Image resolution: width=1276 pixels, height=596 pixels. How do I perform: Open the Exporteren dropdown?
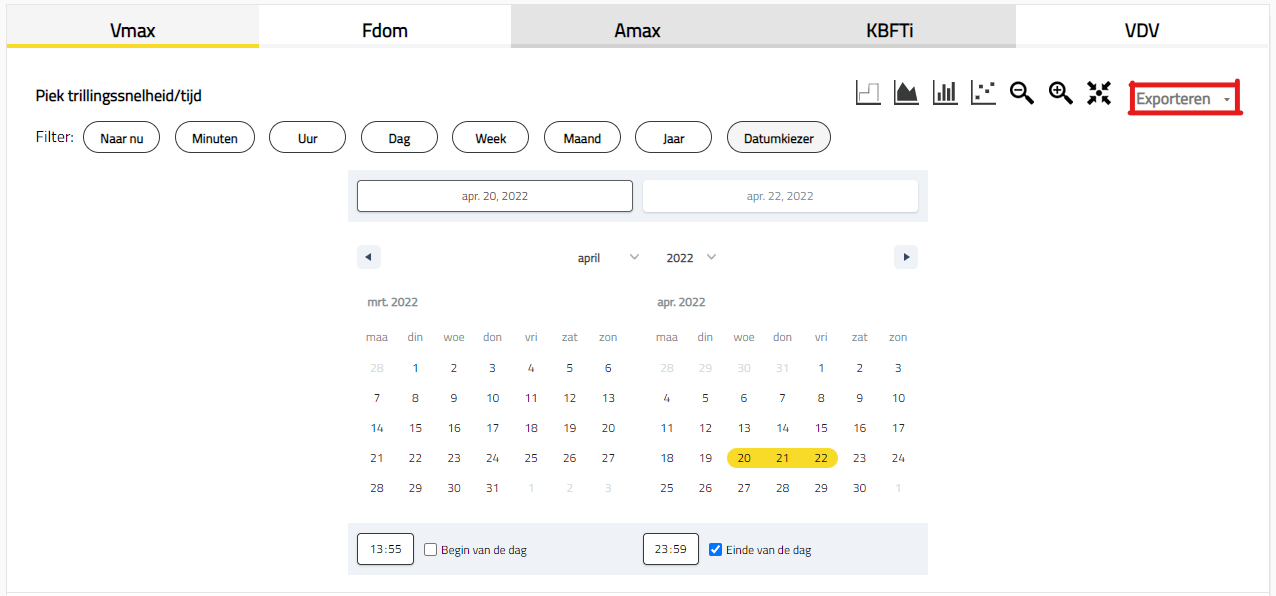click(1184, 99)
